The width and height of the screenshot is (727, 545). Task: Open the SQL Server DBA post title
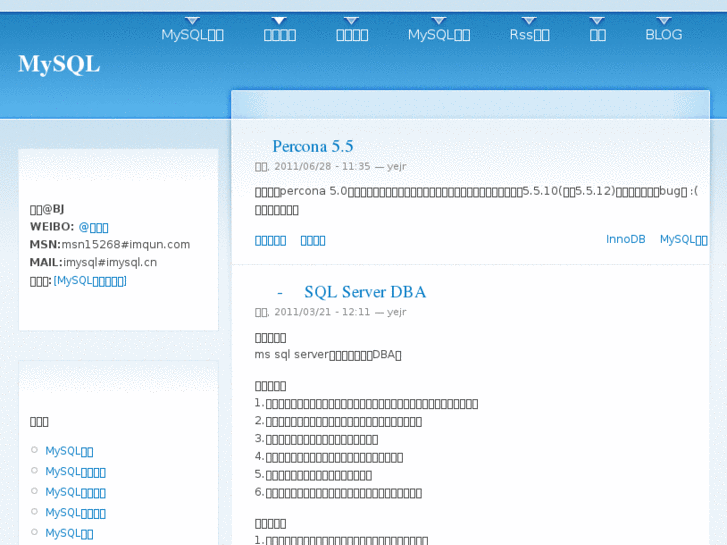[x=365, y=292]
